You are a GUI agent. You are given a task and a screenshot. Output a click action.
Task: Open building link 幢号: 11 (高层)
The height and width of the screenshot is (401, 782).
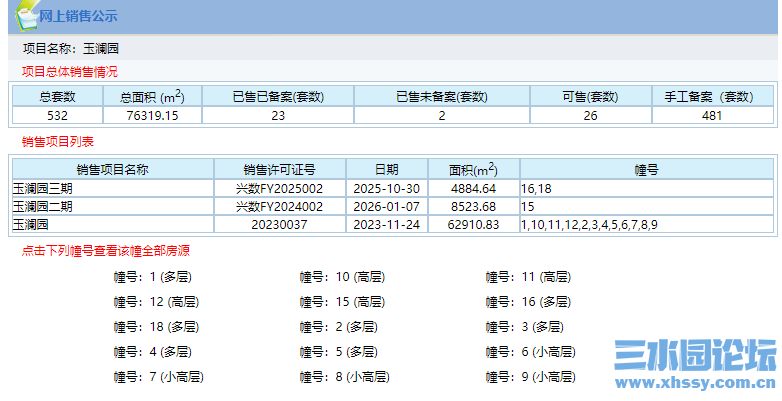coord(528,277)
